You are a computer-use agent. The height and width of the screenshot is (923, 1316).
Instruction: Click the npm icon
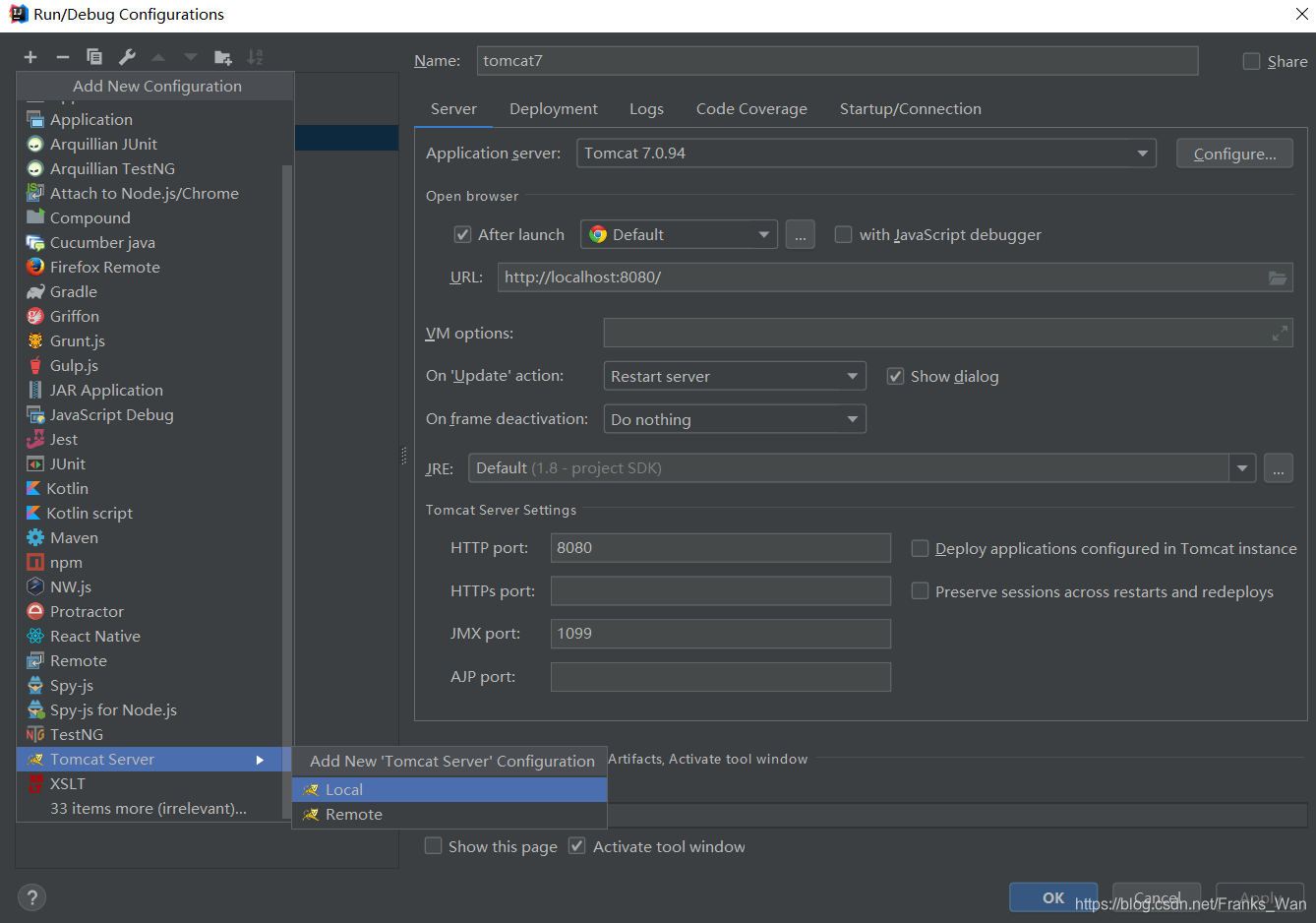(x=35, y=562)
